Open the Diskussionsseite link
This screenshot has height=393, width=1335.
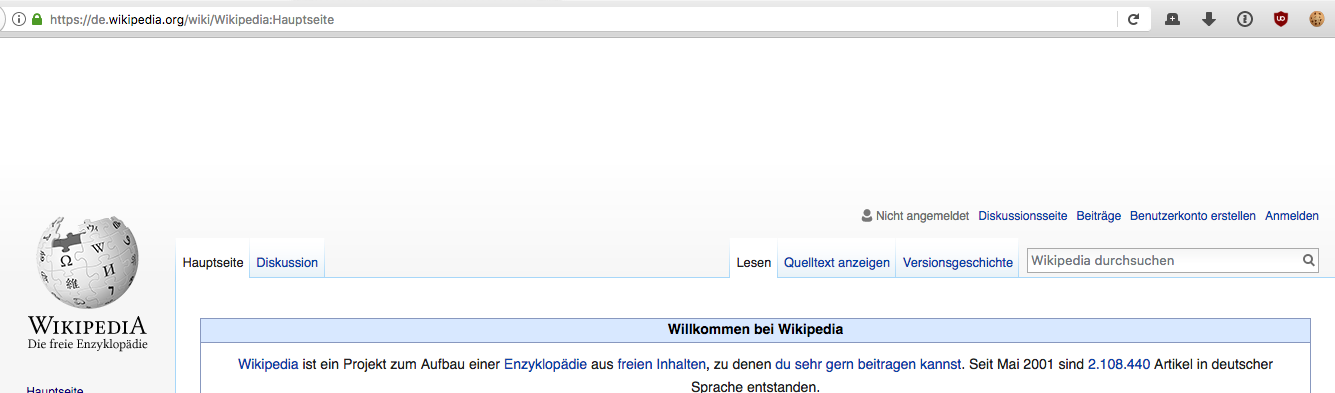click(1023, 216)
